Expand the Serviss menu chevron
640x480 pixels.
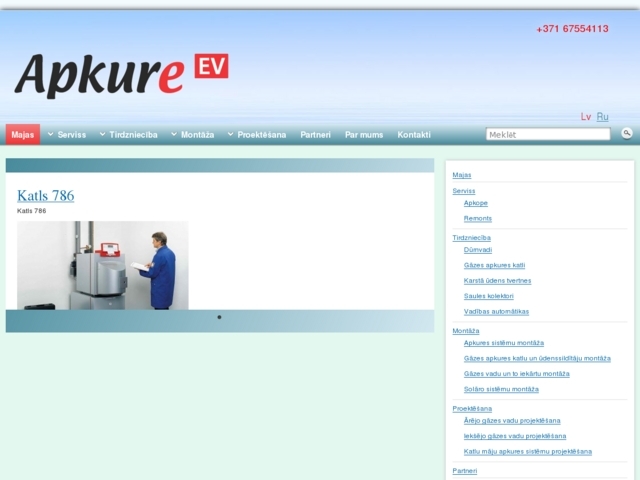(51, 134)
